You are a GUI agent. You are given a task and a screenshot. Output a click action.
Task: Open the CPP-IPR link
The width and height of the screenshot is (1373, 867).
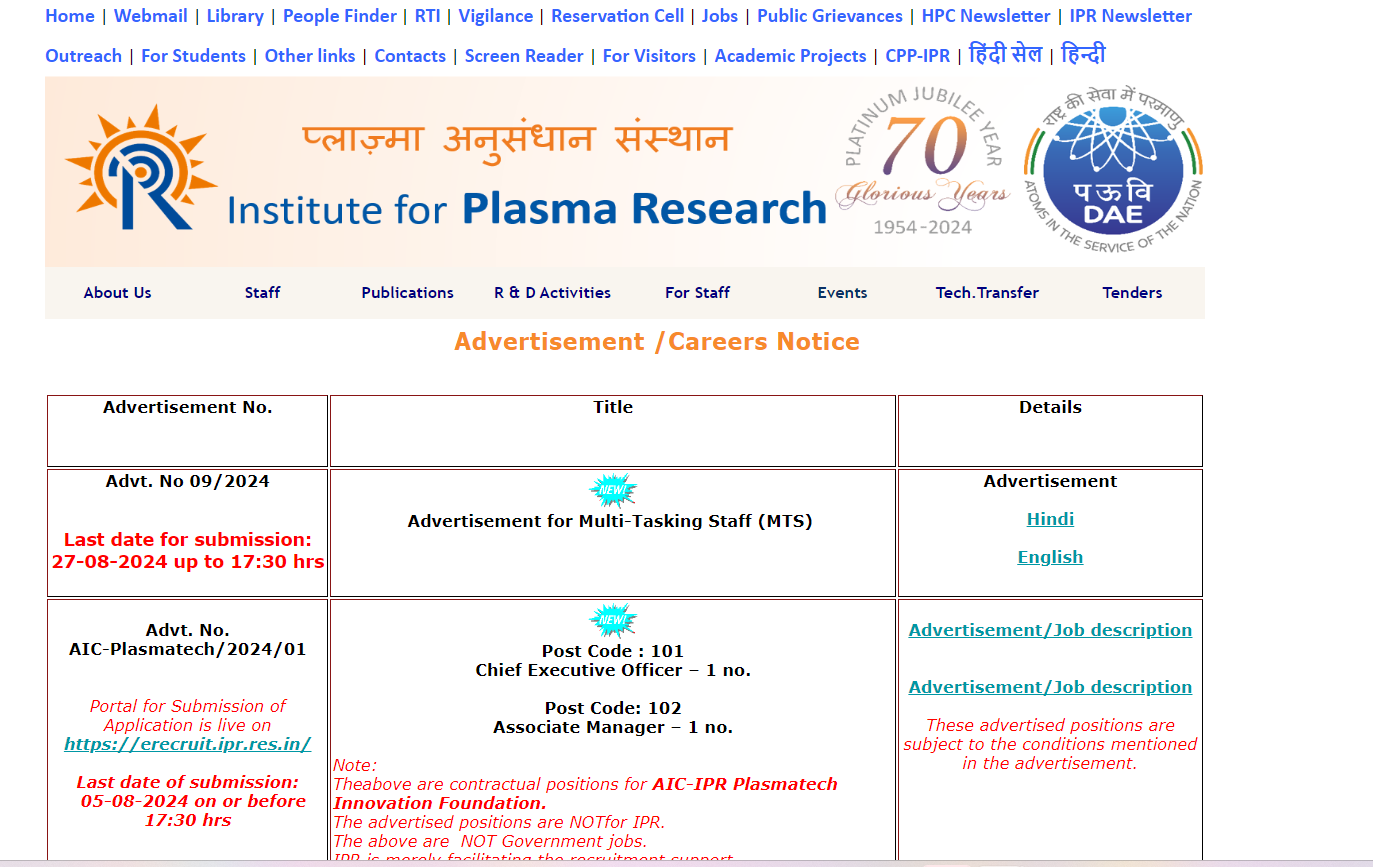pyautogui.click(x=918, y=56)
